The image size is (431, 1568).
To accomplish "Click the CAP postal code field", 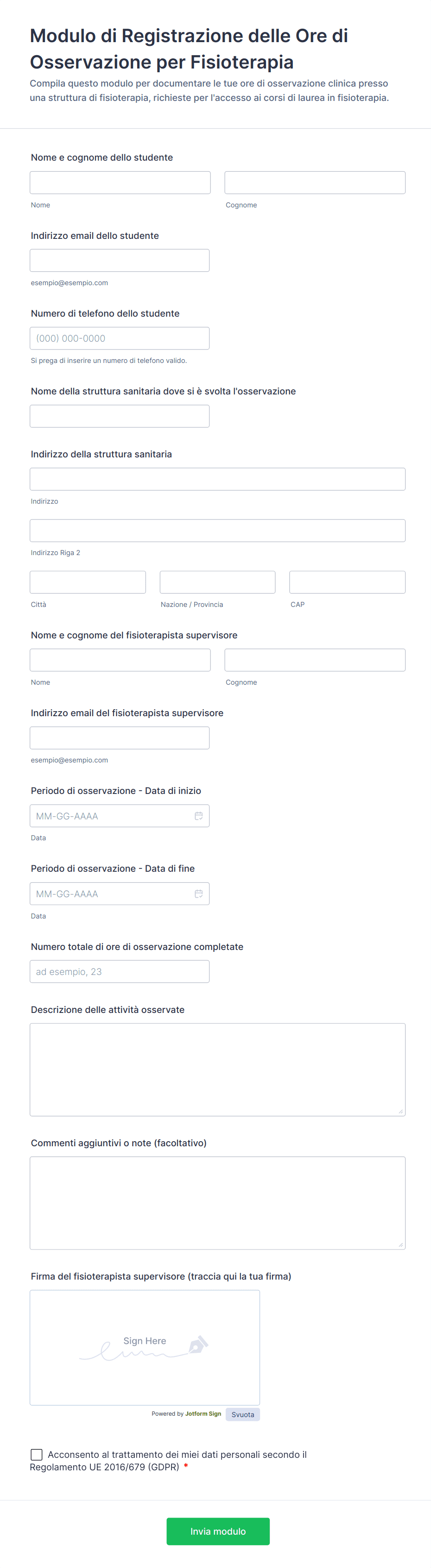I will click(x=347, y=582).
